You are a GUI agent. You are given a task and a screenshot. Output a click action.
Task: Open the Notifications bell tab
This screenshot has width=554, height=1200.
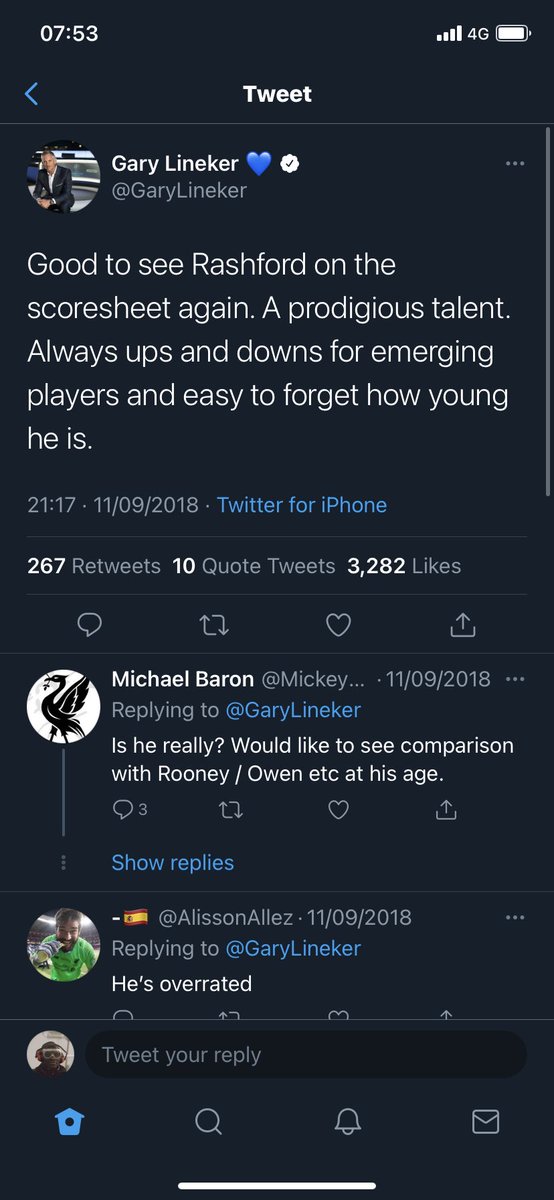pyautogui.click(x=346, y=1122)
